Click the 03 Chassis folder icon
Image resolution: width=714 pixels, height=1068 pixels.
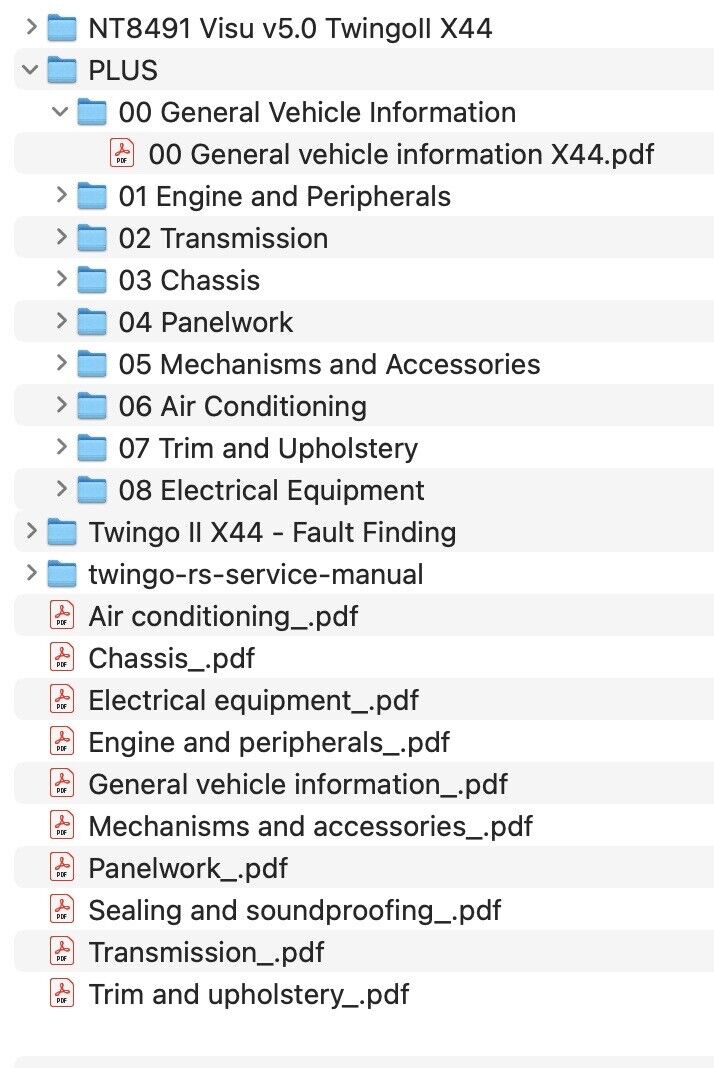click(x=92, y=280)
